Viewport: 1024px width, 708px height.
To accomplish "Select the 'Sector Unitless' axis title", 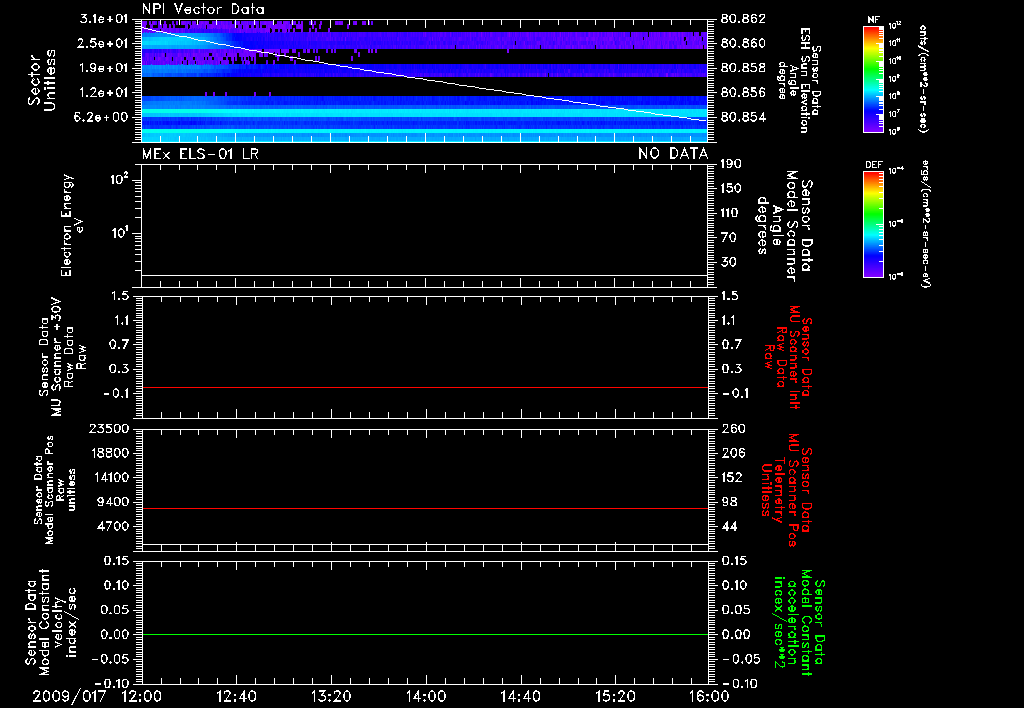I will 42,80.
